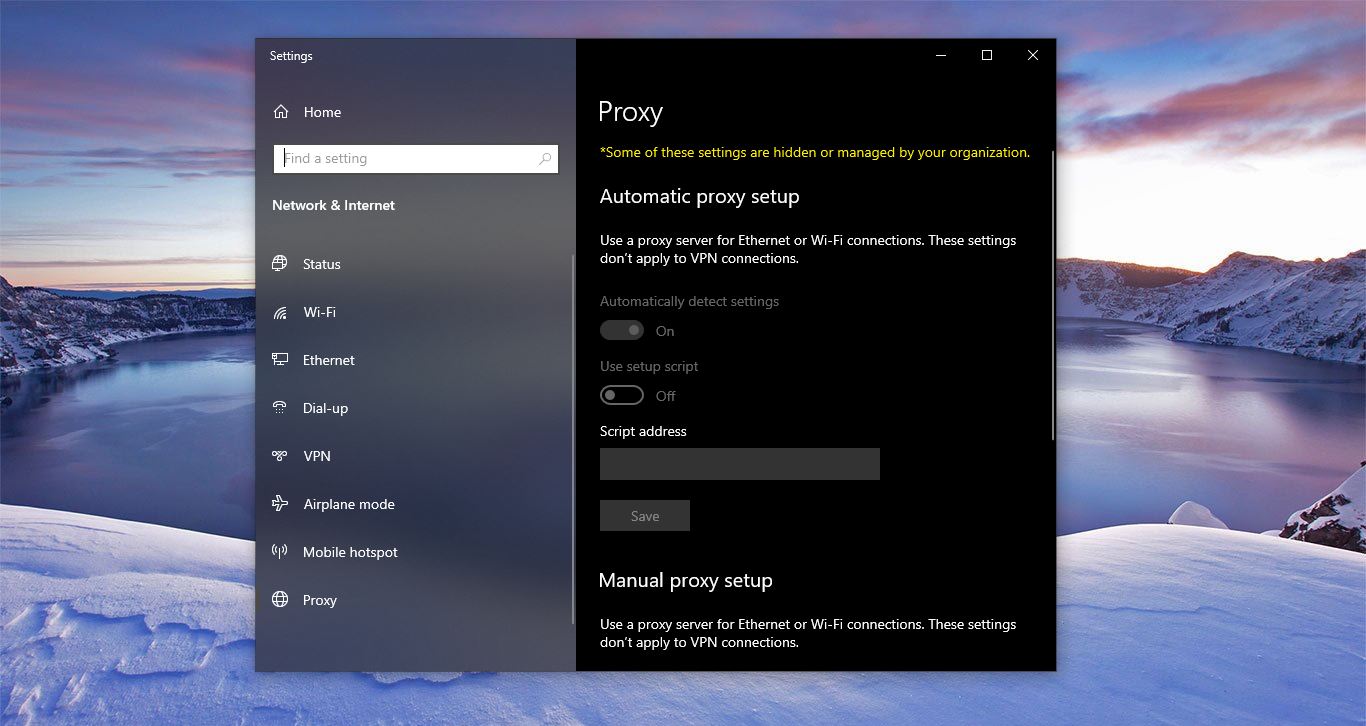This screenshot has height=726, width=1366.
Task: Click the Airplane mode icon
Action: [x=281, y=503]
